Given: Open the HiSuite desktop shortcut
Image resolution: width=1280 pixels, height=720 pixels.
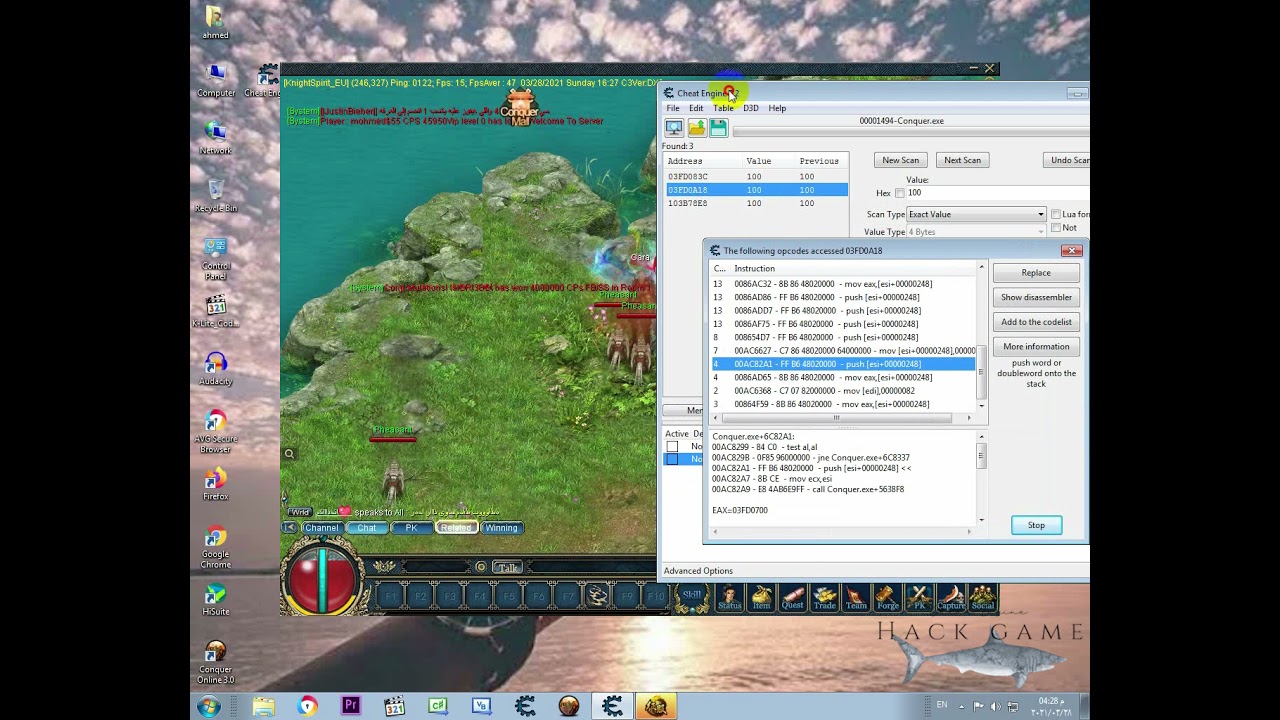Looking at the screenshot, I should [x=215, y=597].
